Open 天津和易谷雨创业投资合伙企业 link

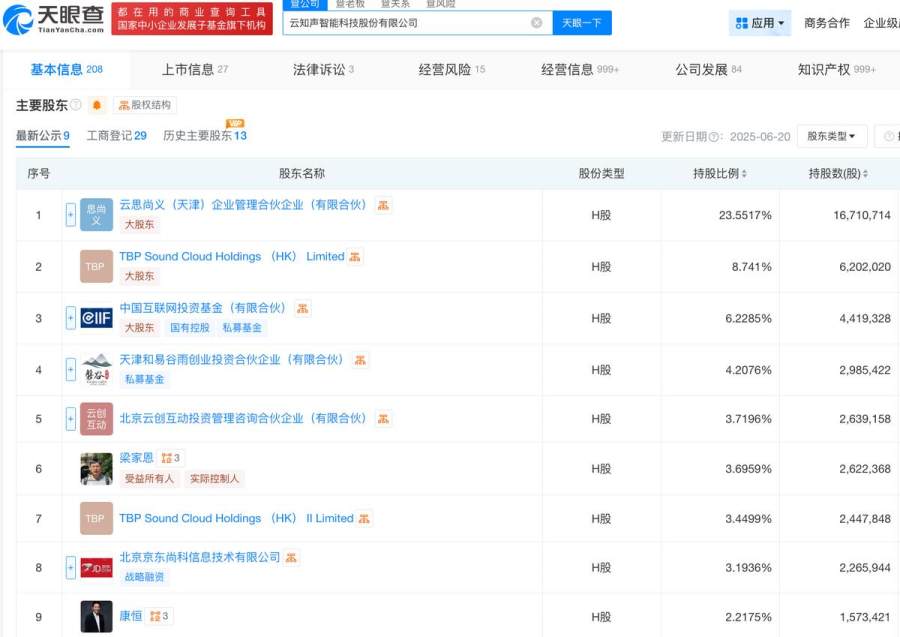click(231, 360)
